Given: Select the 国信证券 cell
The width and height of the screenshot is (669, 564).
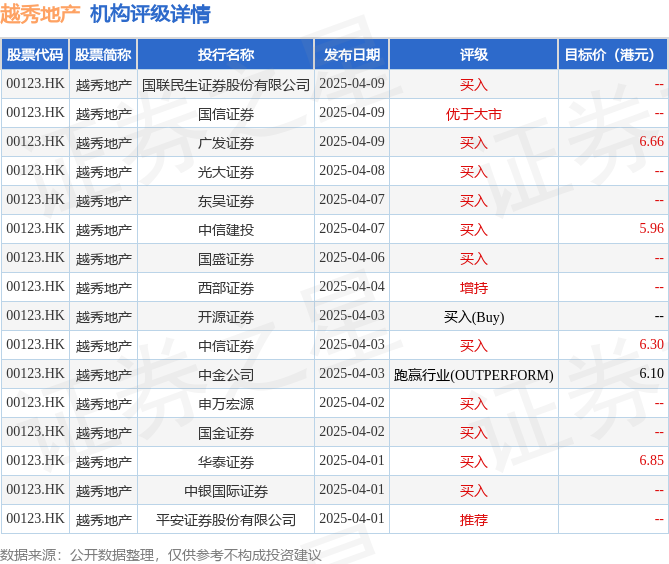Looking at the screenshot, I should pos(226,113).
